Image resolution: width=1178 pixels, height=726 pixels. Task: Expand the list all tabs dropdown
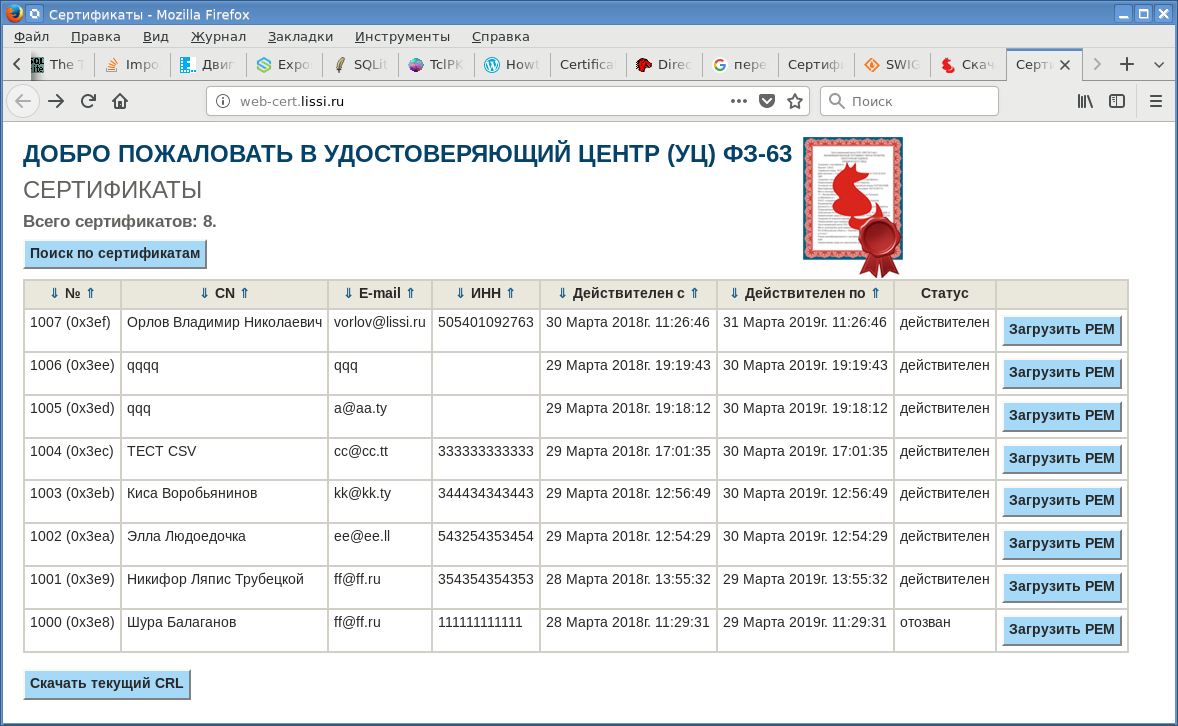1159,64
